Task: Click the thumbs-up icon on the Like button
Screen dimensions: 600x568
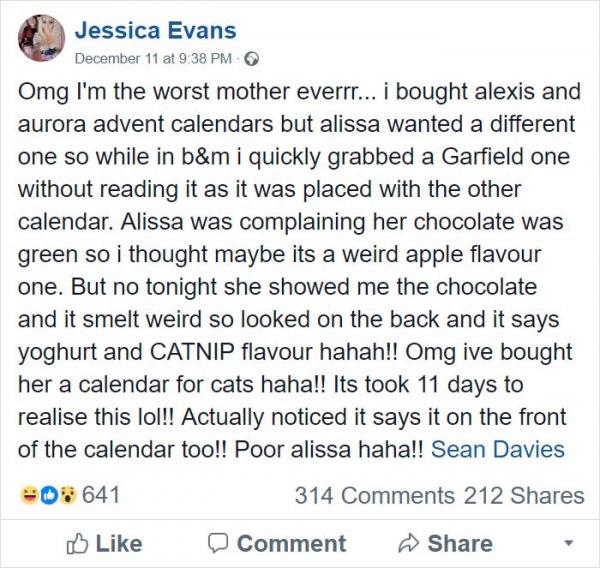Action: [76, 544]
